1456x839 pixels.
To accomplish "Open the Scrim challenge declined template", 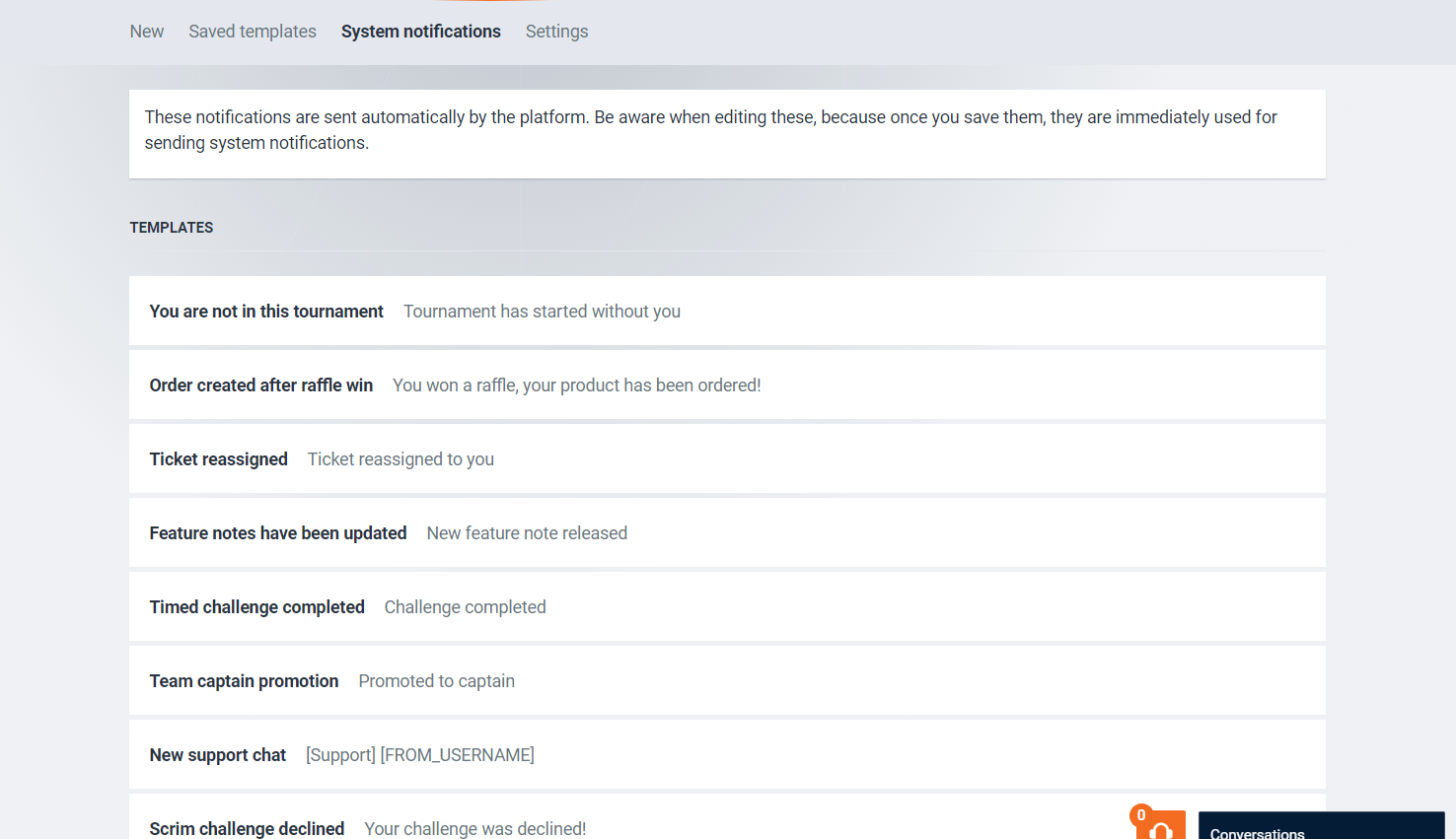I will 248,828.
